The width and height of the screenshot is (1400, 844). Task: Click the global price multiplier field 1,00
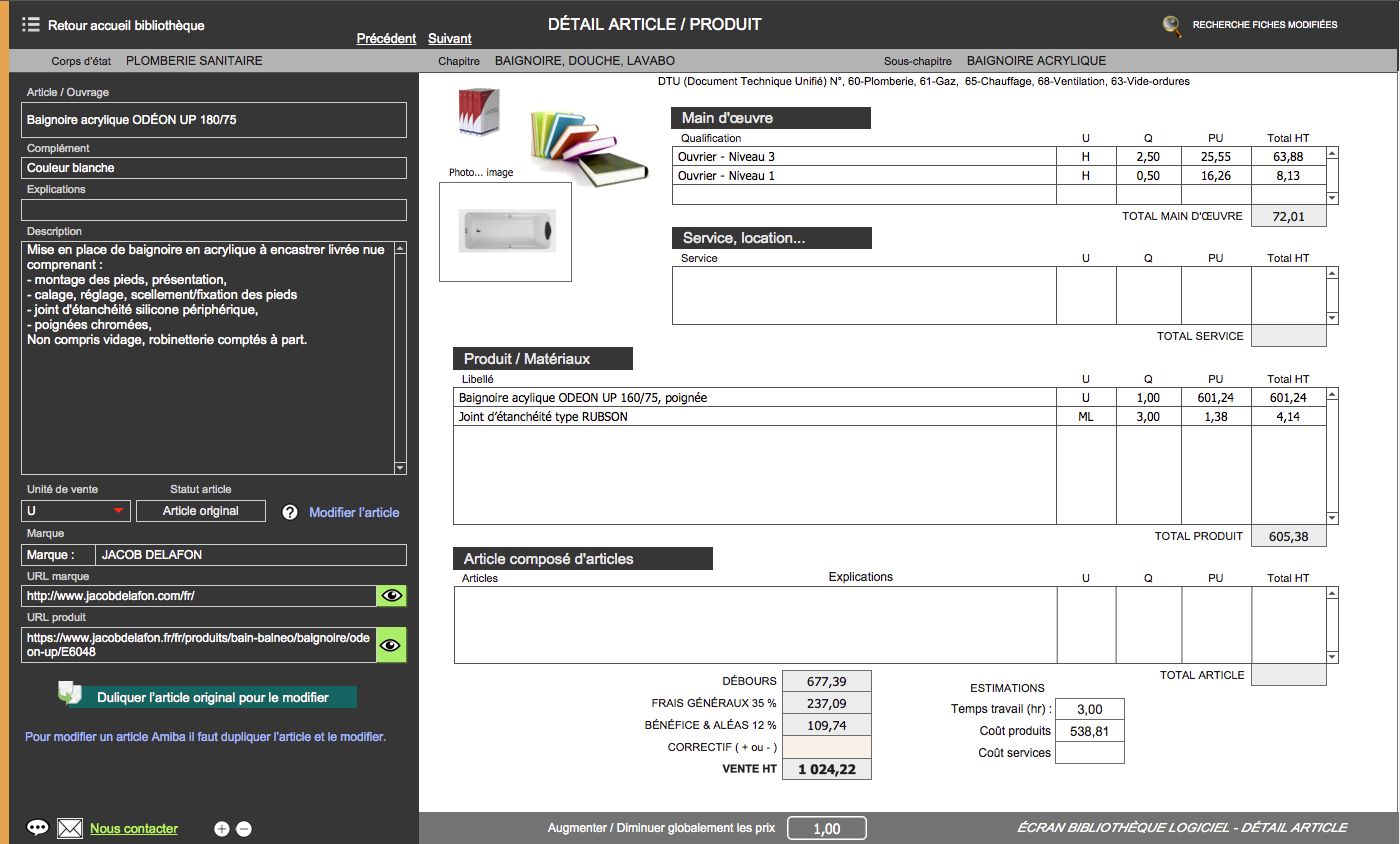[x=826, y=828]
